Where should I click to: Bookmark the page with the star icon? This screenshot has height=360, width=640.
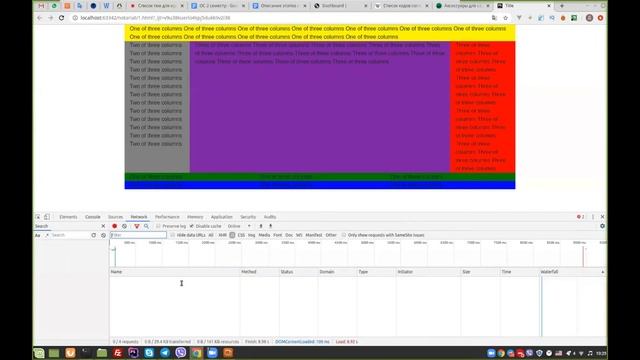[505, 18]
